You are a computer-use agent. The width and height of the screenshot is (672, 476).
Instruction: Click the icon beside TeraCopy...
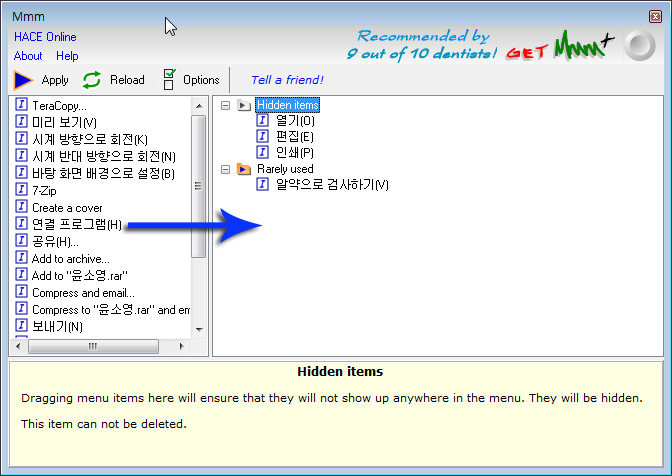click(21, 105)
